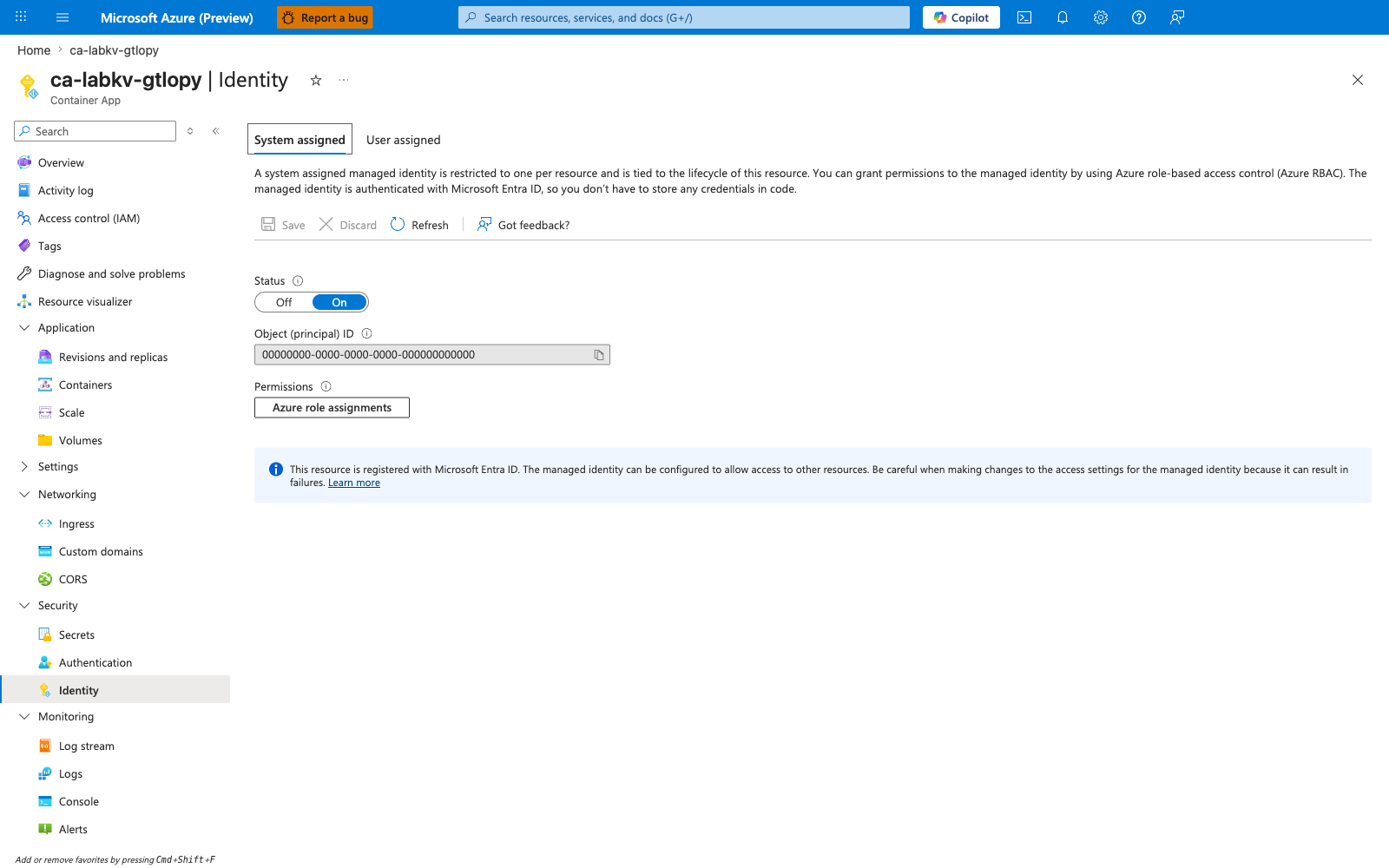Image resolution: width=1389 pixels, height=868 pixels.
Task: Click Report a bug button
Action: tap(325, 17)
